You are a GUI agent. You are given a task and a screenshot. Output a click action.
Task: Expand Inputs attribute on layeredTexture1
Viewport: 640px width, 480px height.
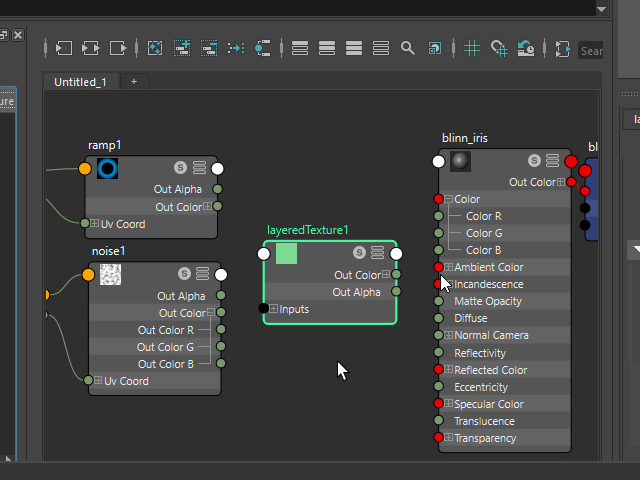pos(274,309)
